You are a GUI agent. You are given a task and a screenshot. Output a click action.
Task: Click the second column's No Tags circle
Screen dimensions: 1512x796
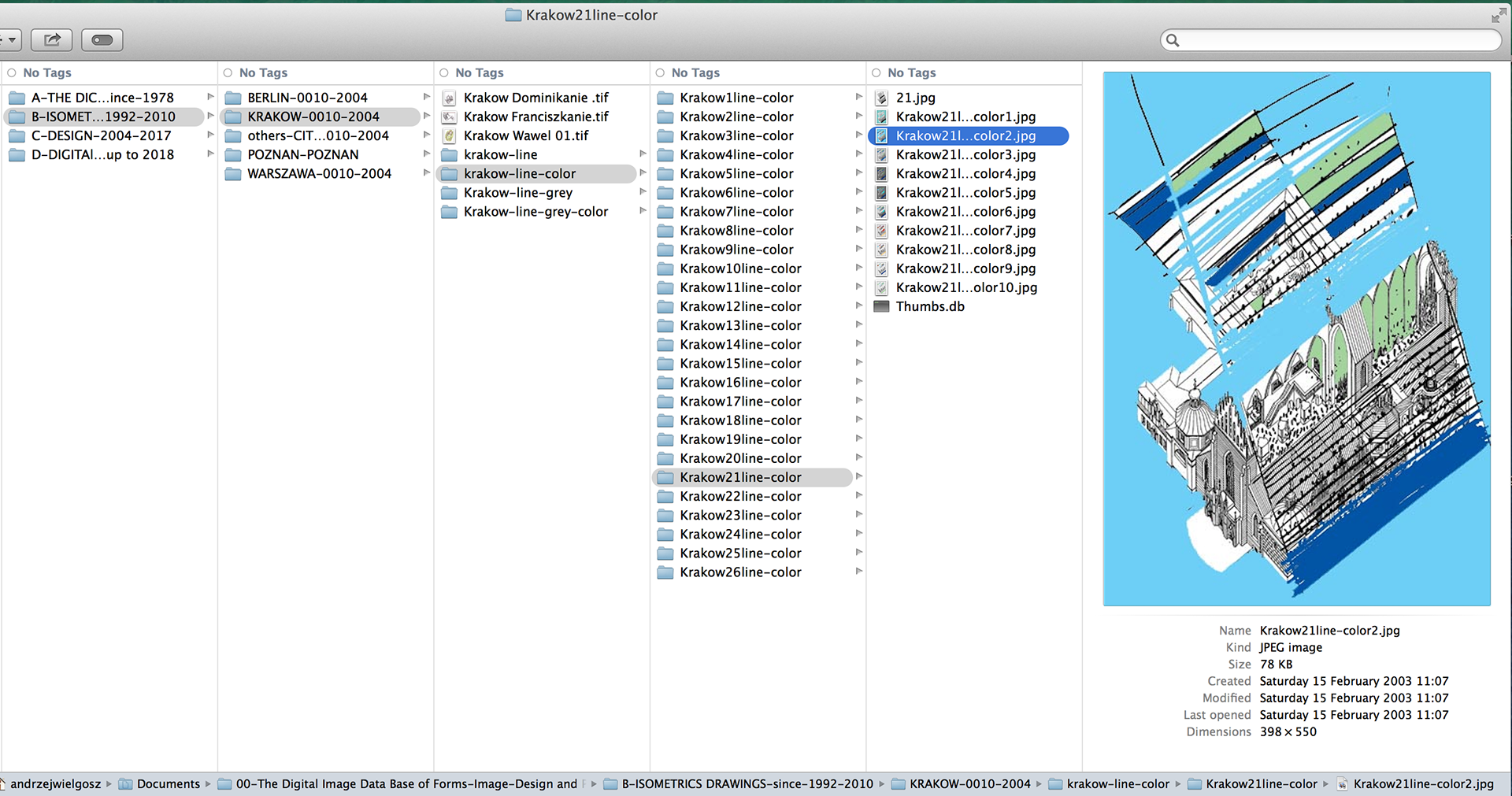pos(228,72)
